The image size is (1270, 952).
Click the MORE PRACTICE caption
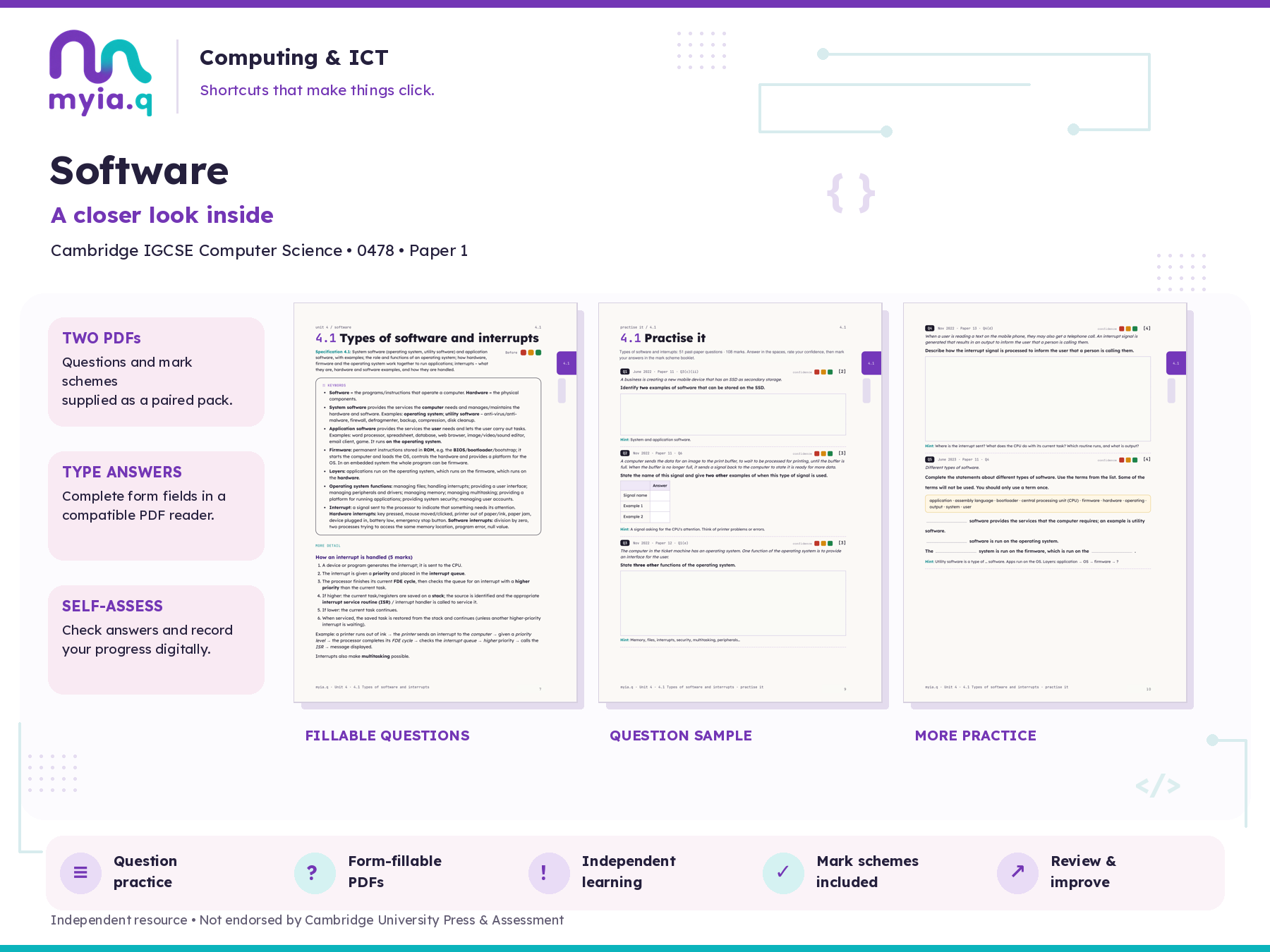tap(976, 736)
